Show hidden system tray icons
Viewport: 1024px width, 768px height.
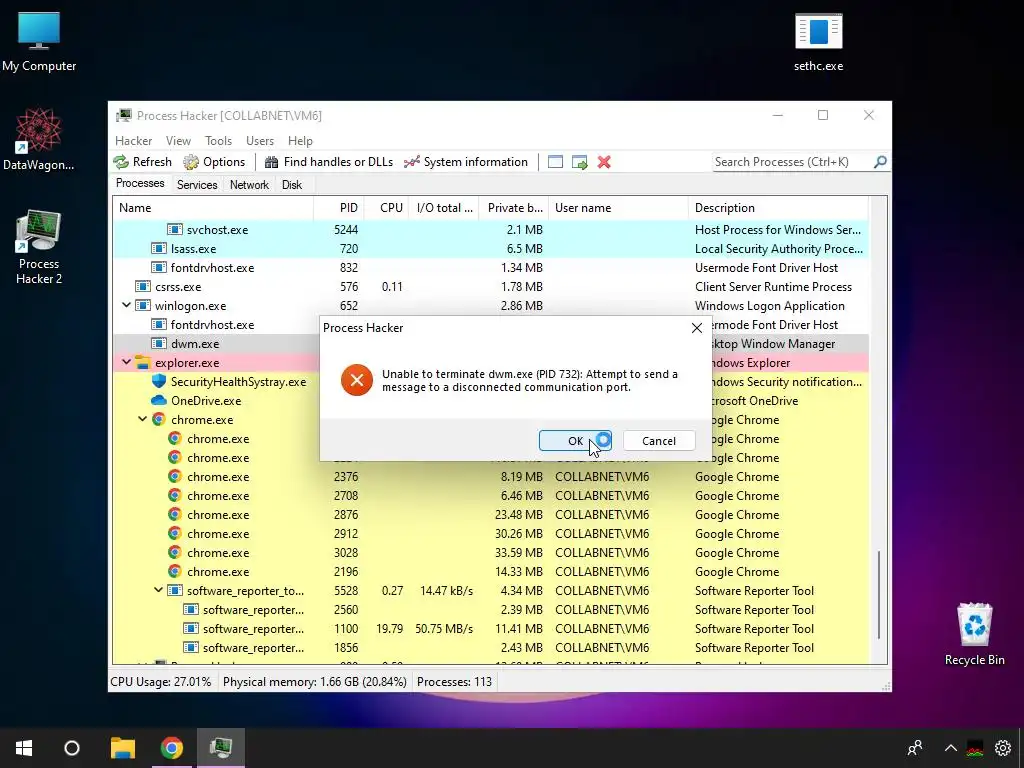[x=950, y=748]
